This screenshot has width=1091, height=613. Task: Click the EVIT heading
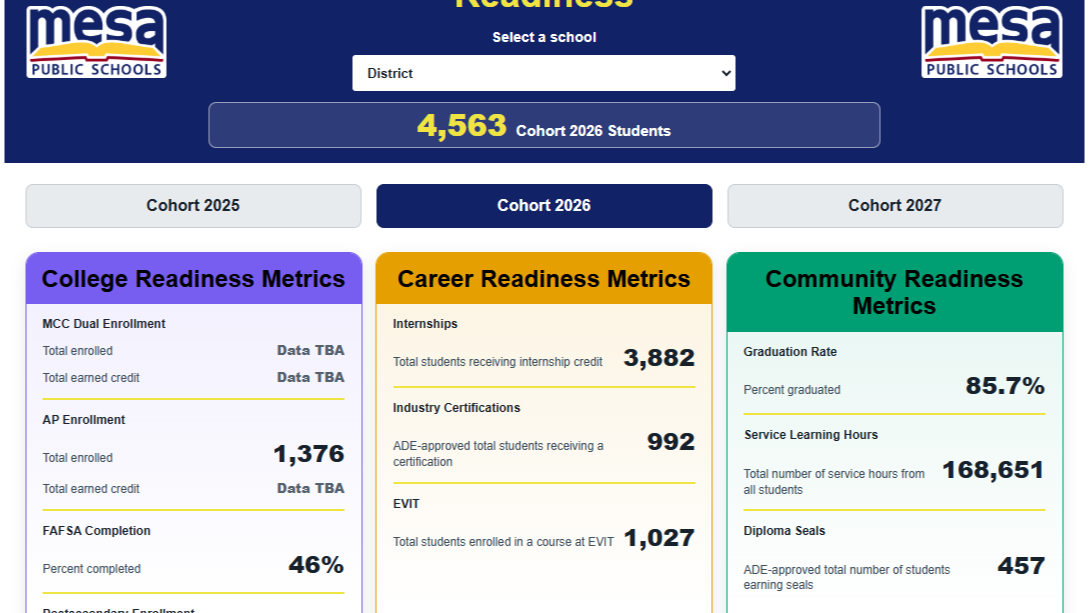coord(406,504)
